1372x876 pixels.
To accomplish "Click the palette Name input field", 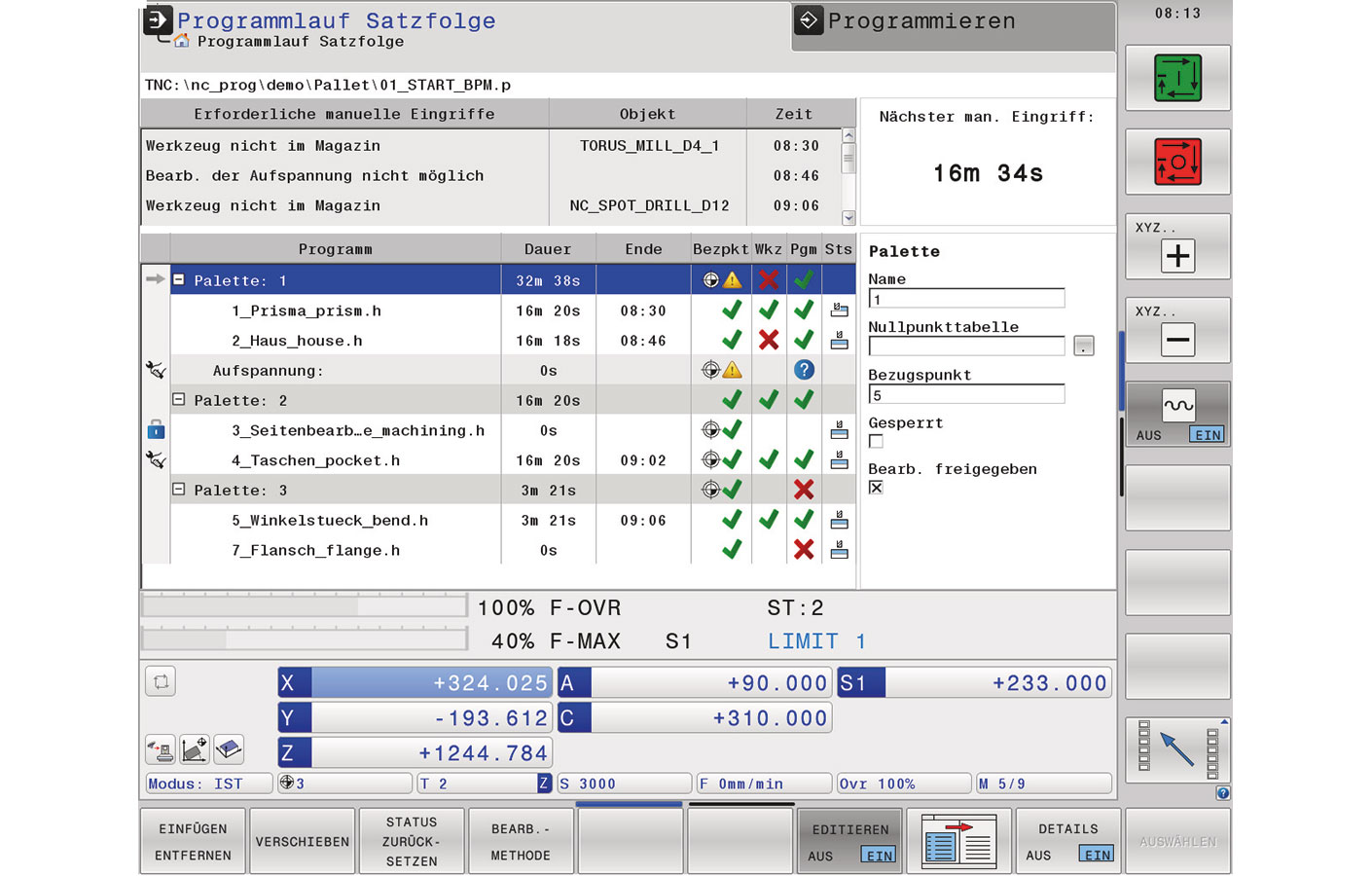I will click(x=966, y=299).
